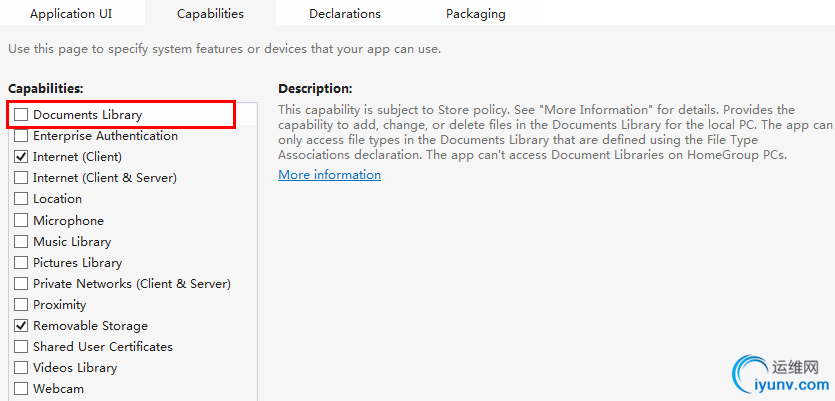Enable the Documents Library capability
This screenshot has width=835, height=401.
(21, 115)
